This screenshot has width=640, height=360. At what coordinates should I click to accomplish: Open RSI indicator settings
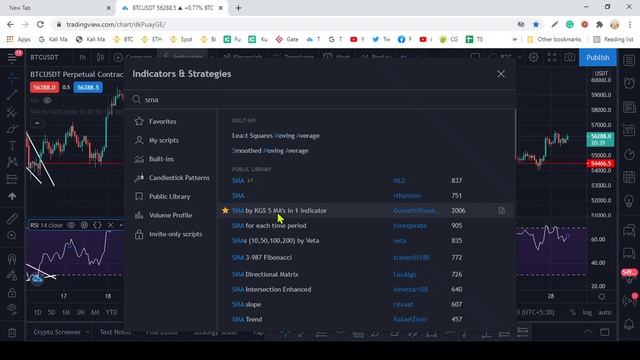(84, 225)
